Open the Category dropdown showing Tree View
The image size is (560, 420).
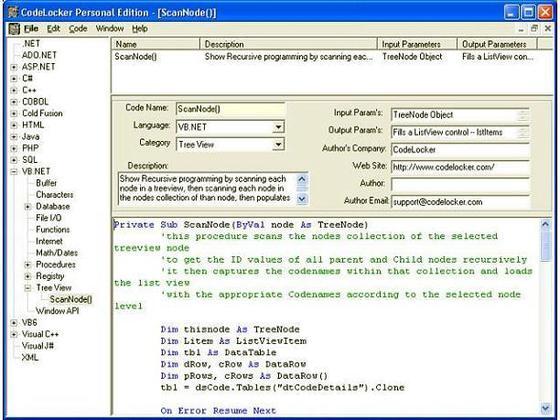point(278,144)
